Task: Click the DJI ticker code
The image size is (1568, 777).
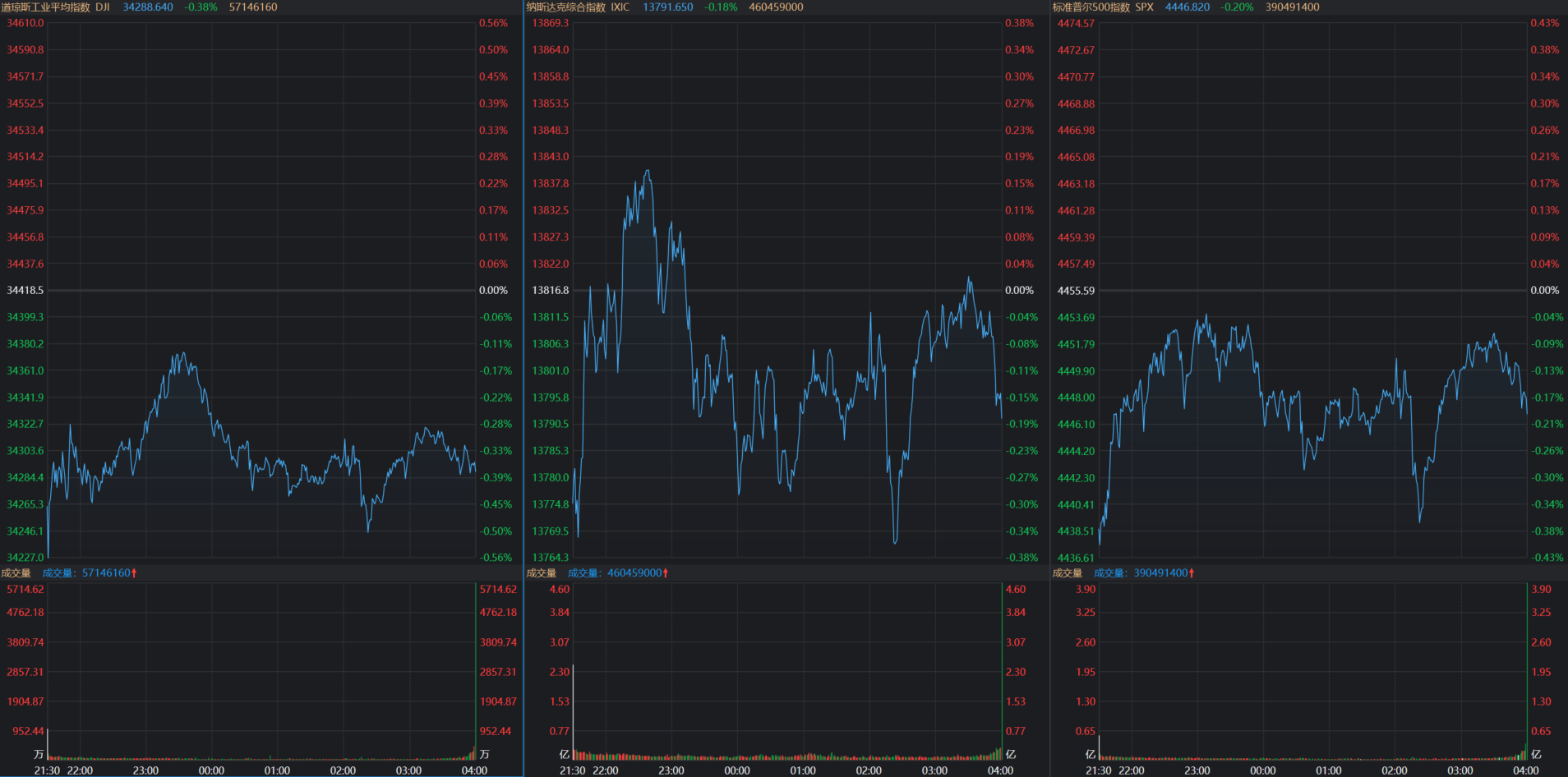Action: click(103, 7)
